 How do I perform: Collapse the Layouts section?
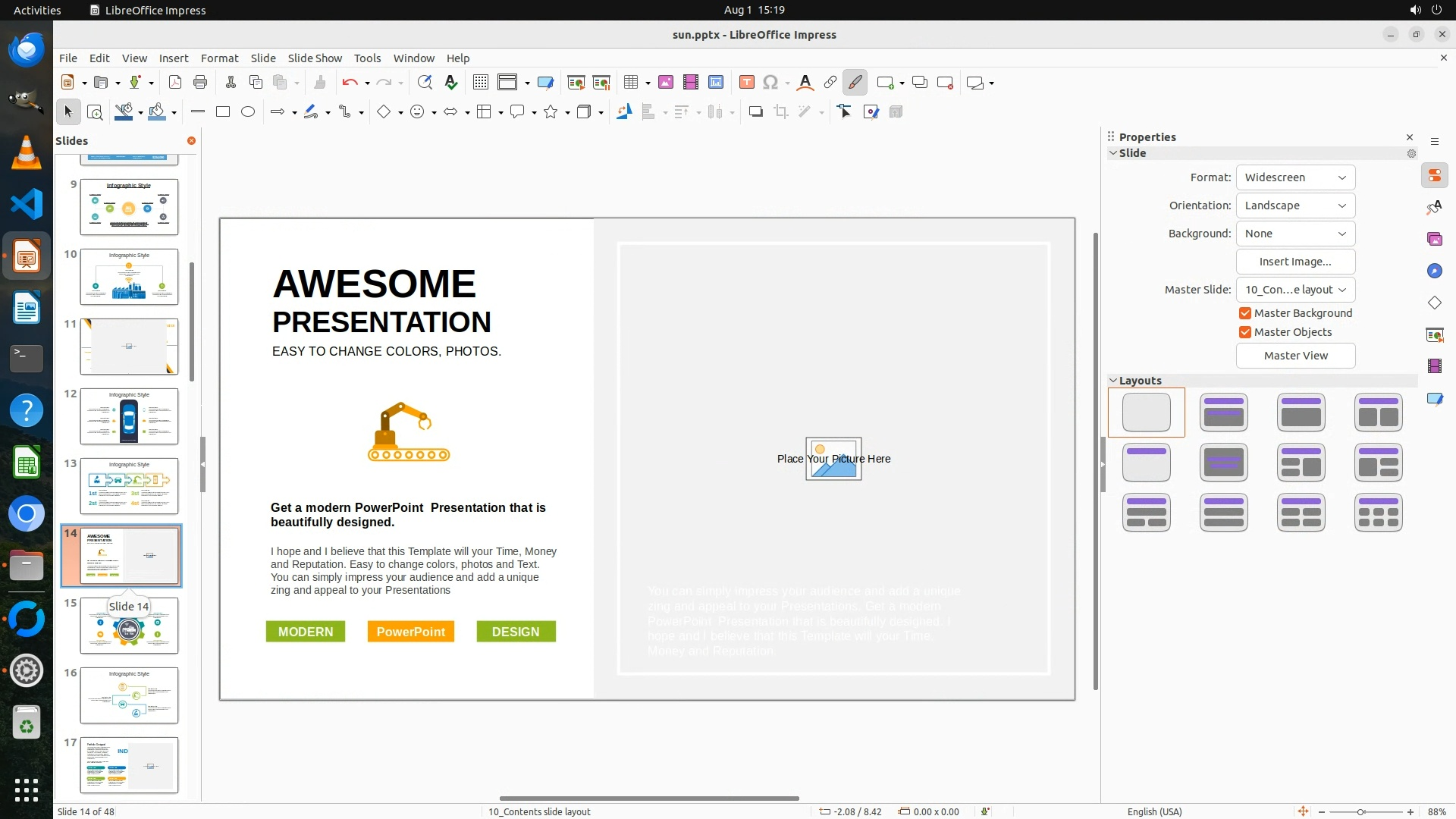coord(1113,381)
